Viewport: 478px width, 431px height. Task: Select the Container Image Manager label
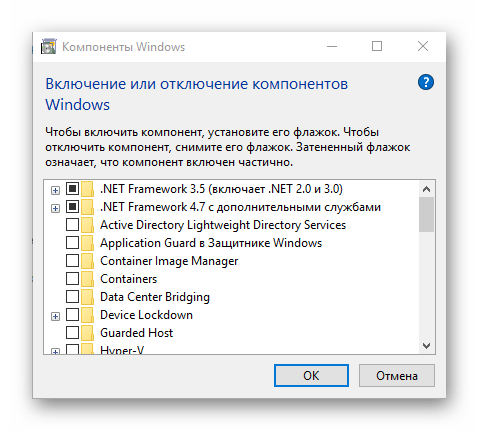point(169,261)
